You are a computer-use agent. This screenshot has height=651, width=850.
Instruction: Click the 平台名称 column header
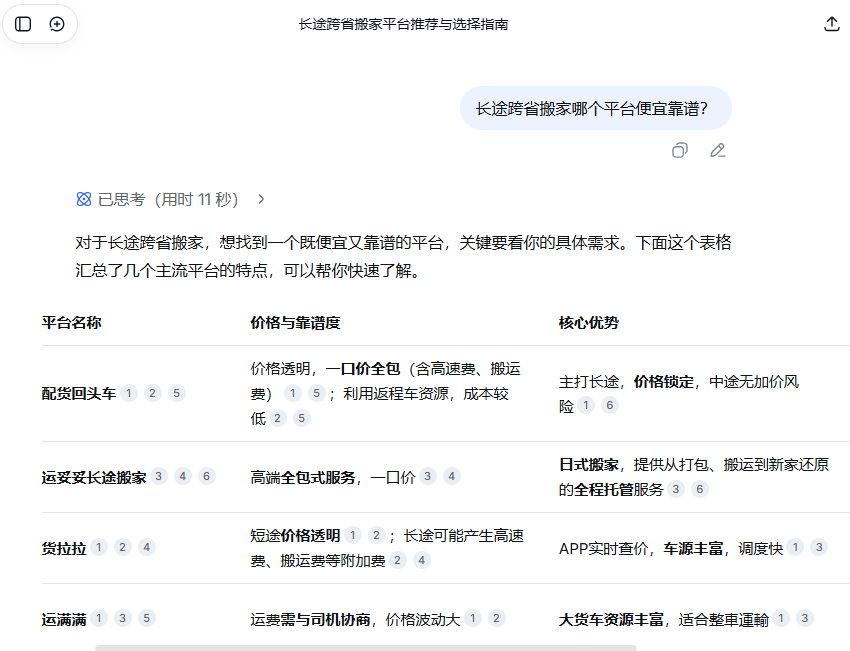pos(72,323)
